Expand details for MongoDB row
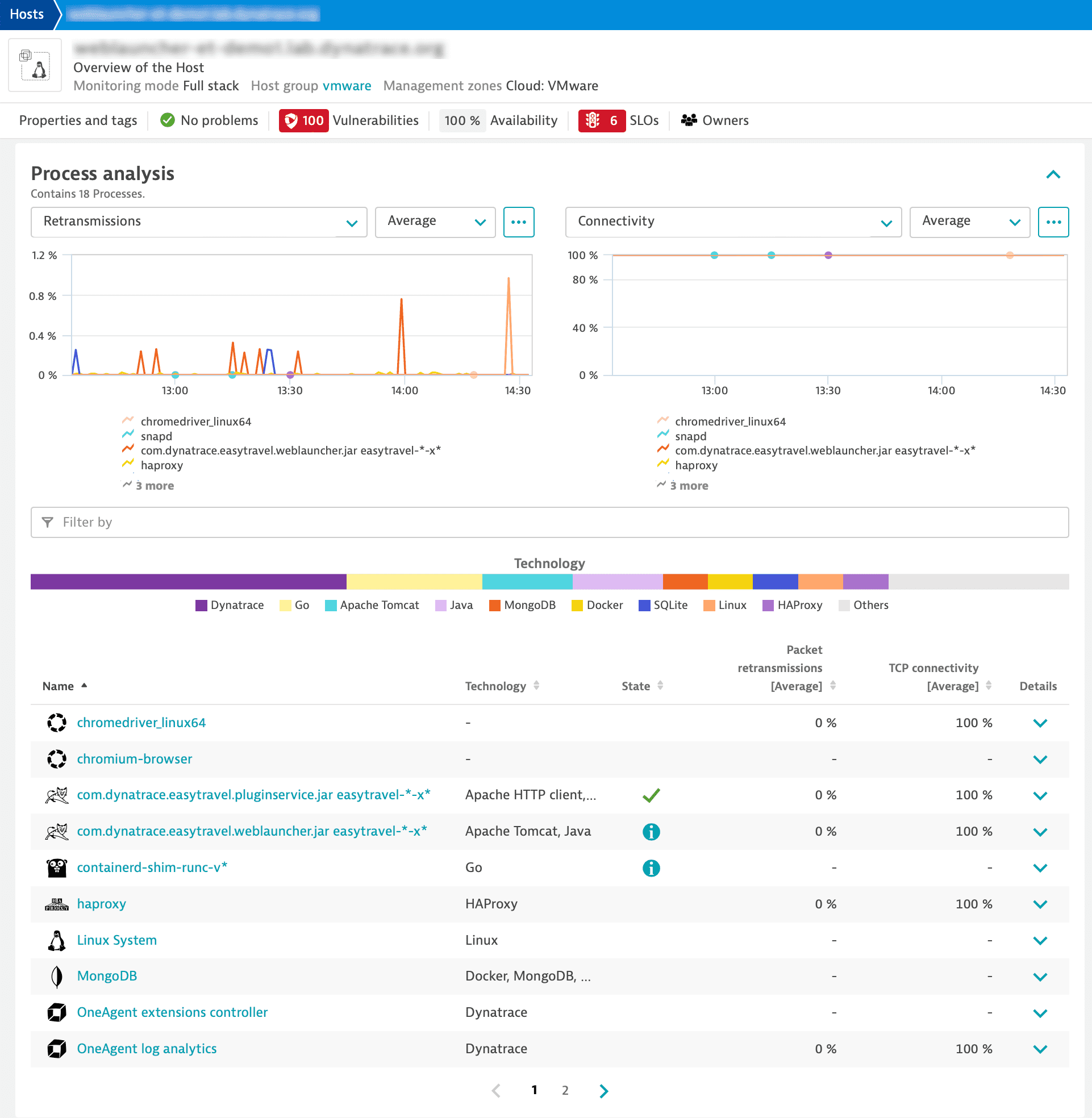 1040,977
